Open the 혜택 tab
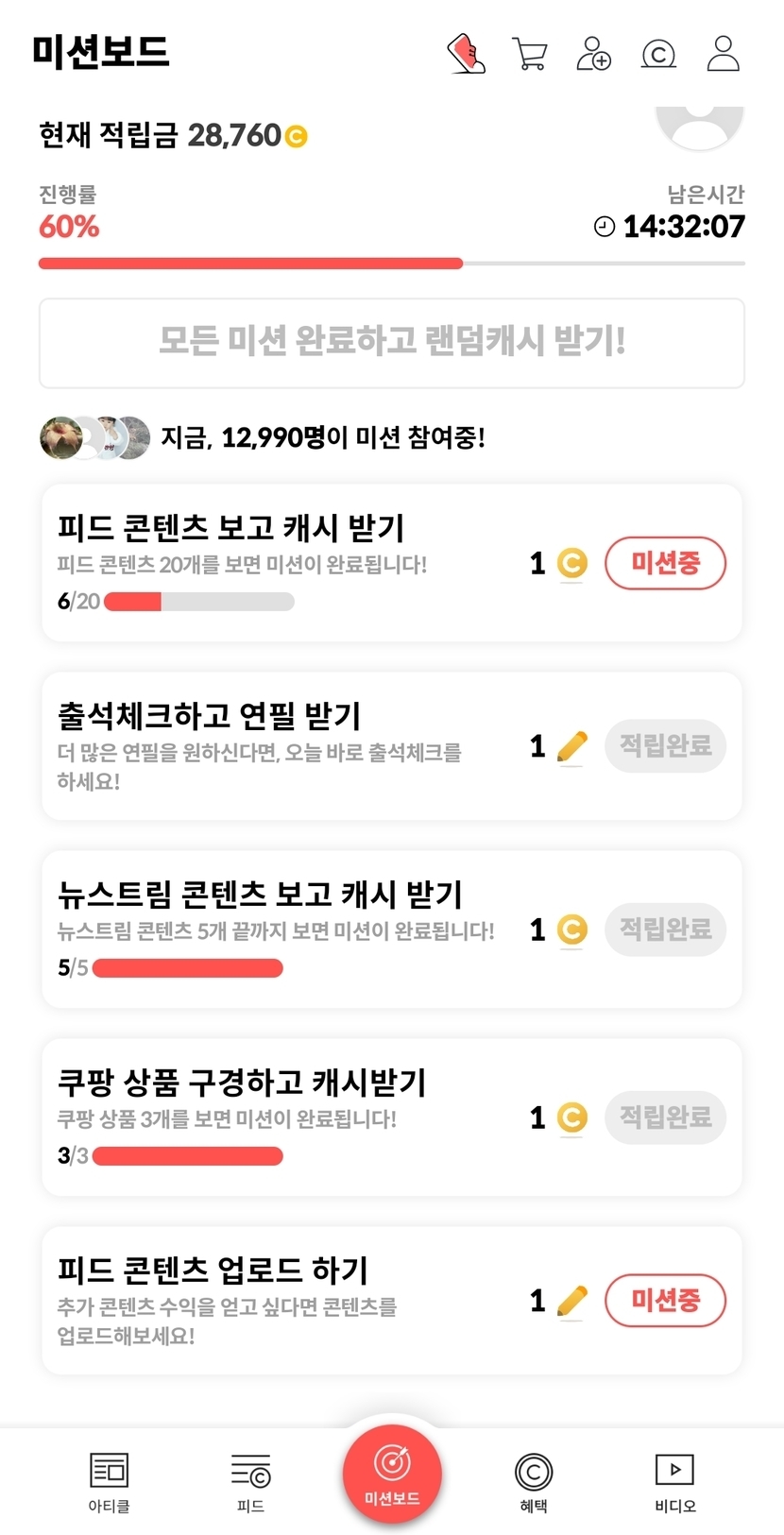 coord(534,1481)
